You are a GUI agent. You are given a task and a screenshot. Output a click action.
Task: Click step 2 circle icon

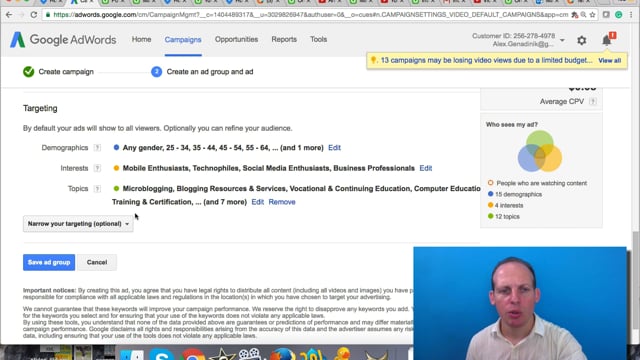click(x=156, y=72)
